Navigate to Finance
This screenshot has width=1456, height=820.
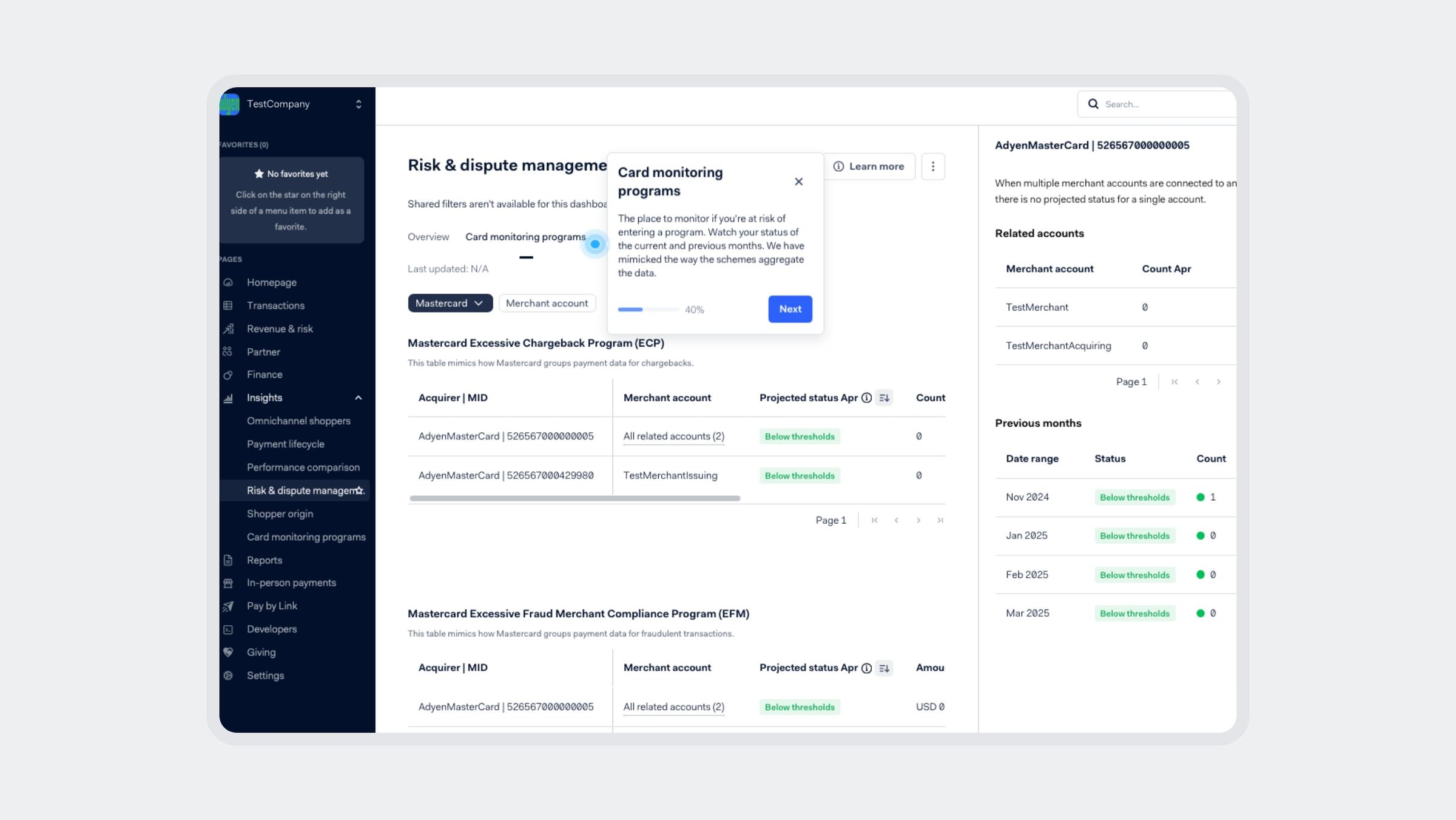pos(265,374)
